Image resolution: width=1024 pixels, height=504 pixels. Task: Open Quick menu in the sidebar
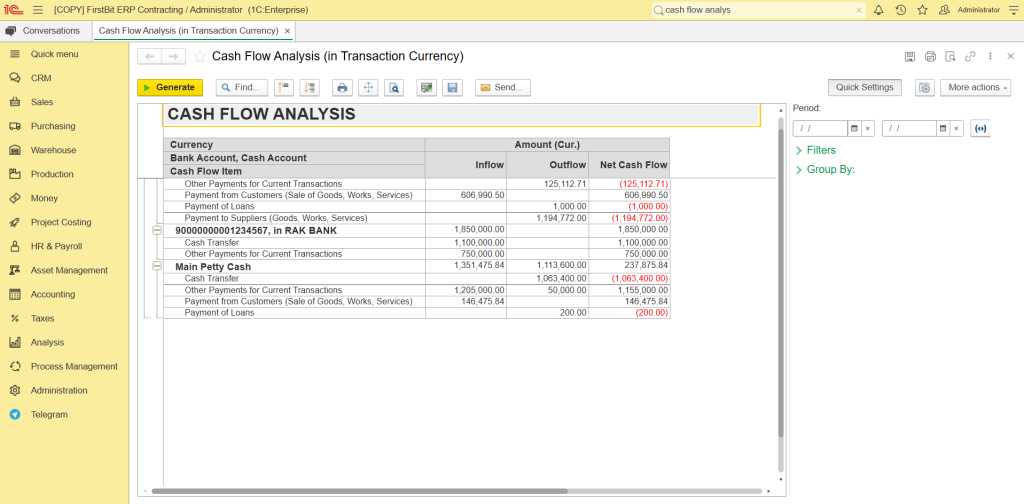[x=54, y=54]
